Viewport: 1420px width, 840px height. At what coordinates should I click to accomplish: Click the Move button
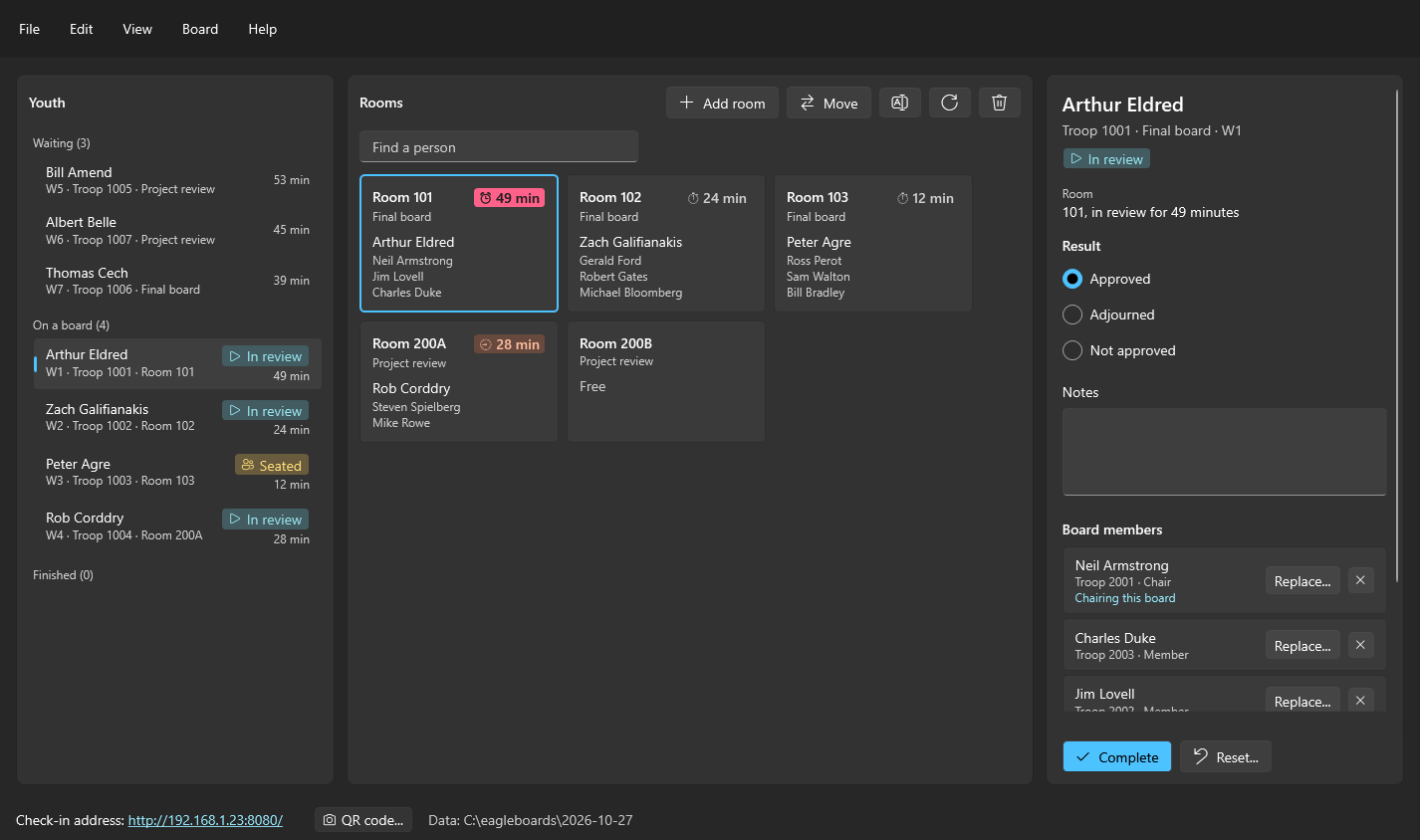(828, 103)
